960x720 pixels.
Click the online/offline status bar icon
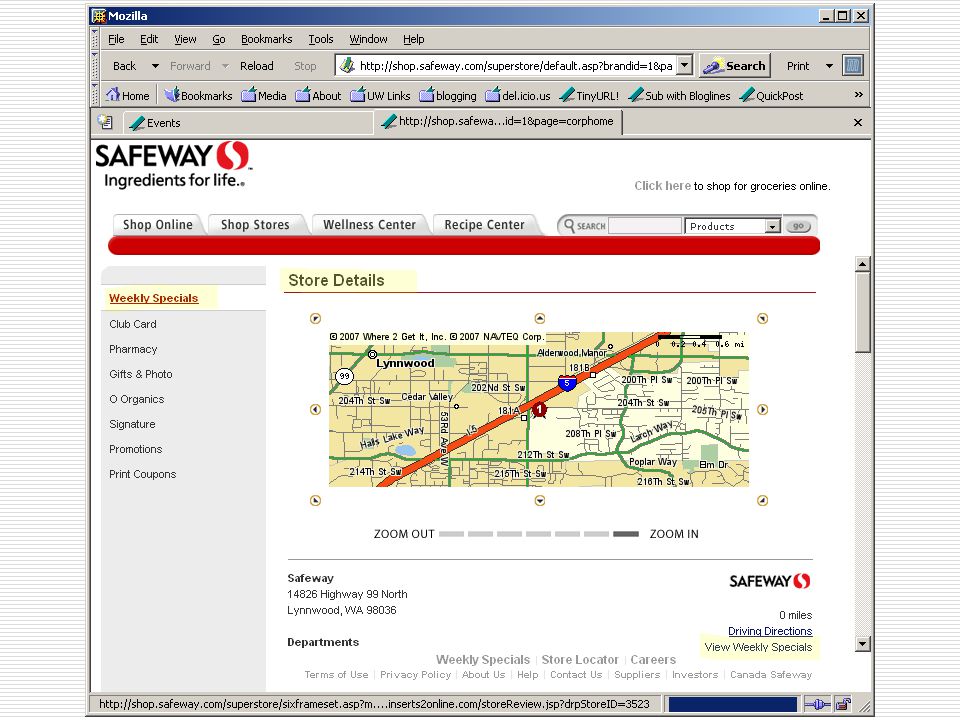point(817,704)
